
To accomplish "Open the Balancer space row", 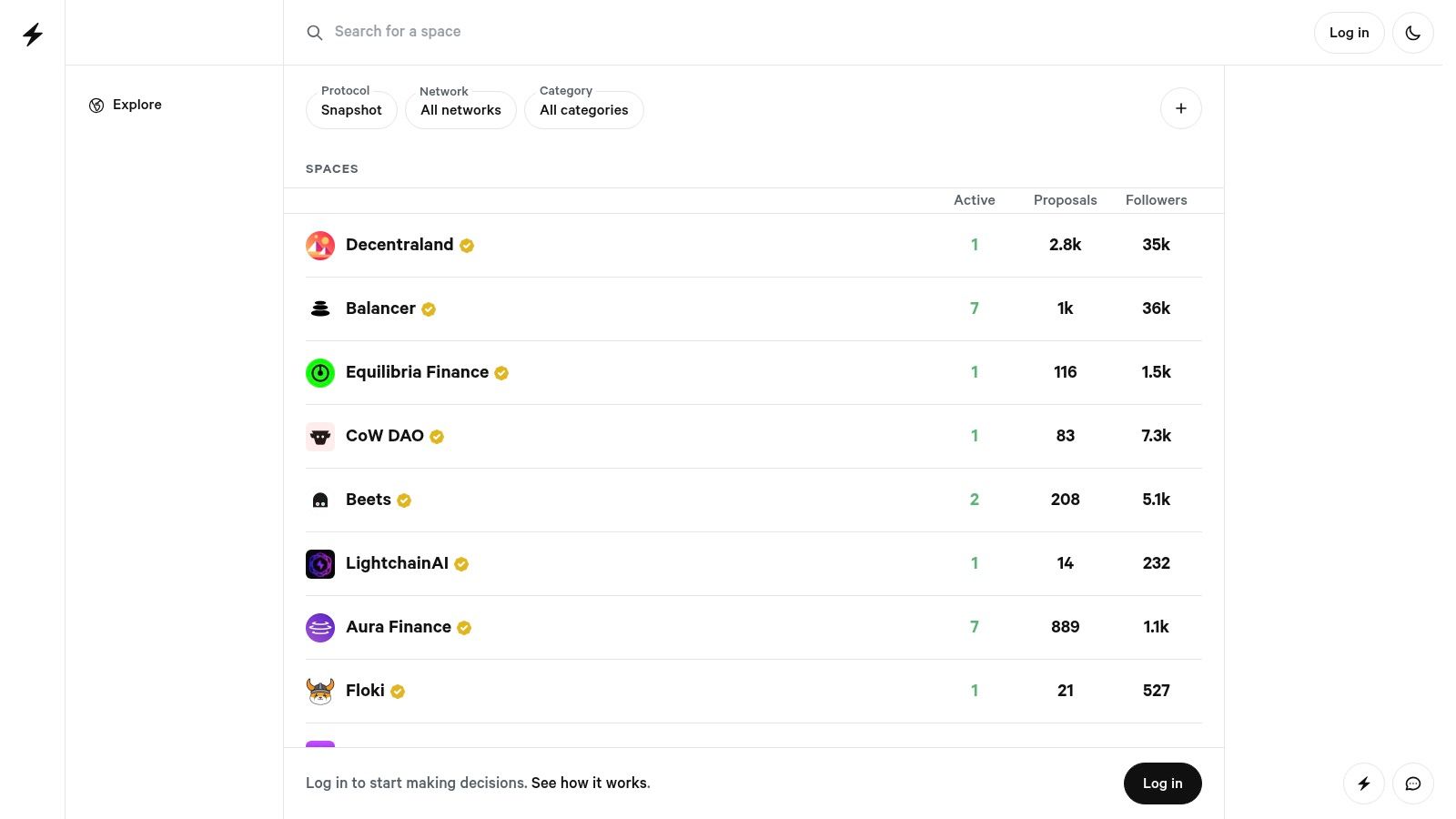I will (x=380, y=308).
